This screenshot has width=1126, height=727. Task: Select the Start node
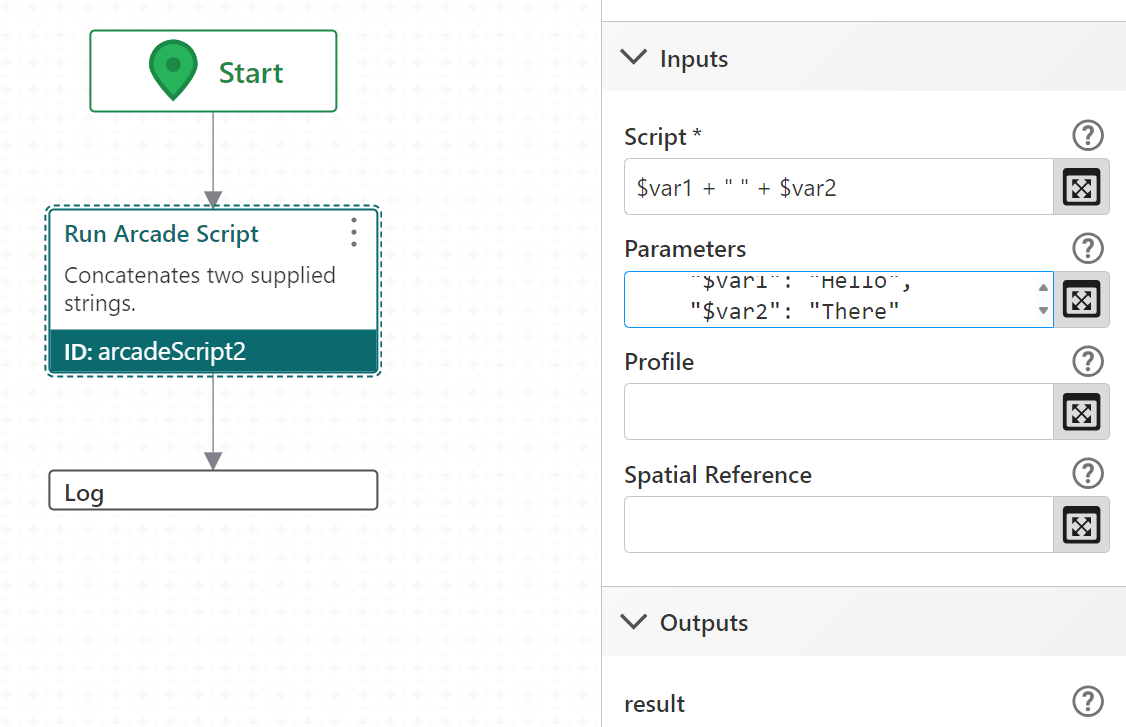213,71
